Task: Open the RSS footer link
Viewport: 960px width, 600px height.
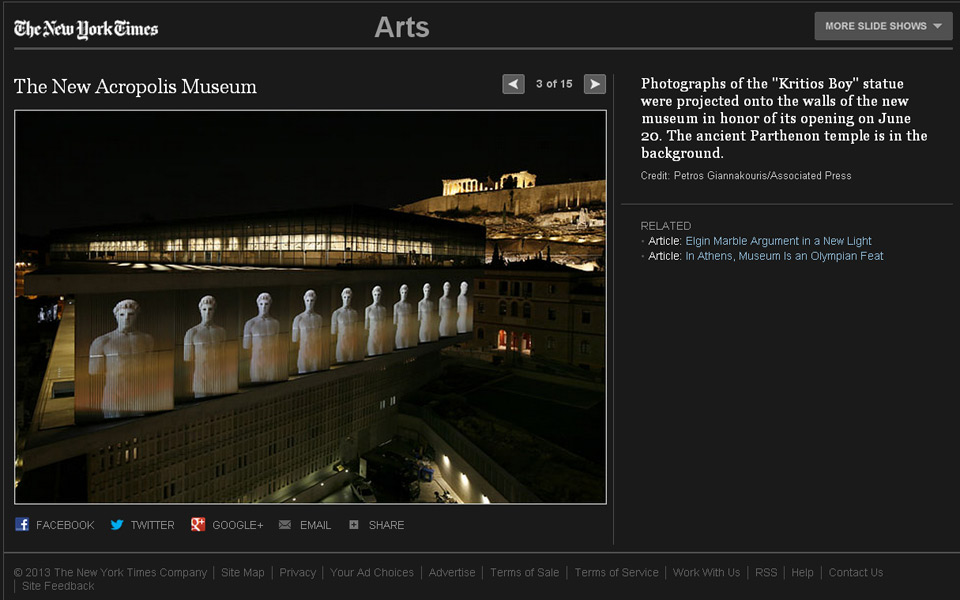Action: coord(766,573)
